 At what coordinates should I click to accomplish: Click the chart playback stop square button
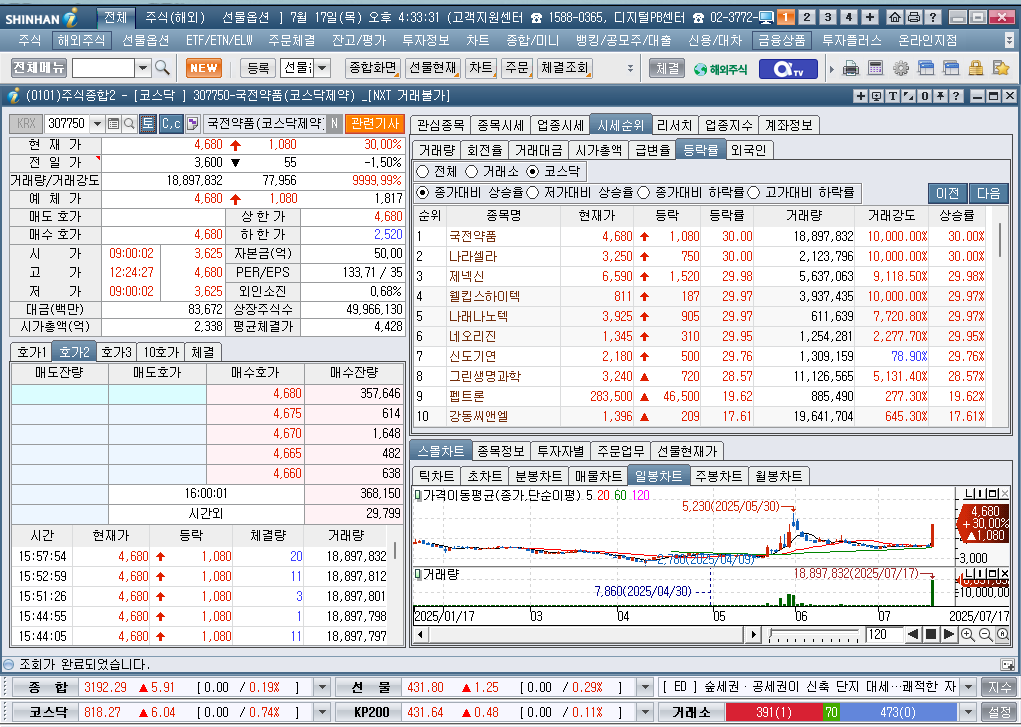click(x=931, y=634)
